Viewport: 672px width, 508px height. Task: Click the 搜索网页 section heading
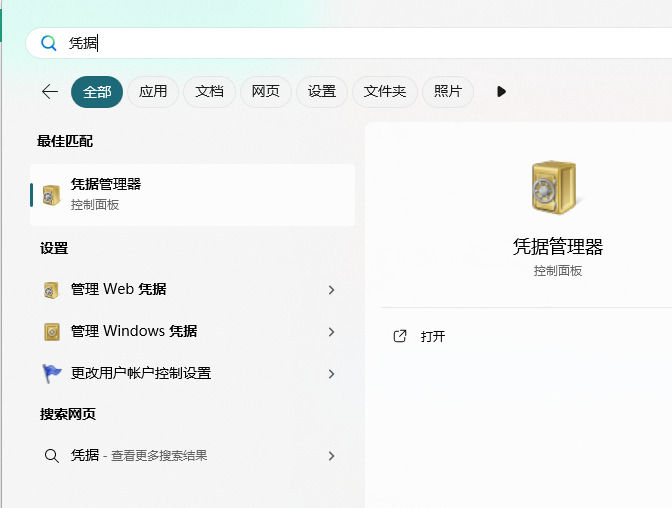tap(68, 414)
